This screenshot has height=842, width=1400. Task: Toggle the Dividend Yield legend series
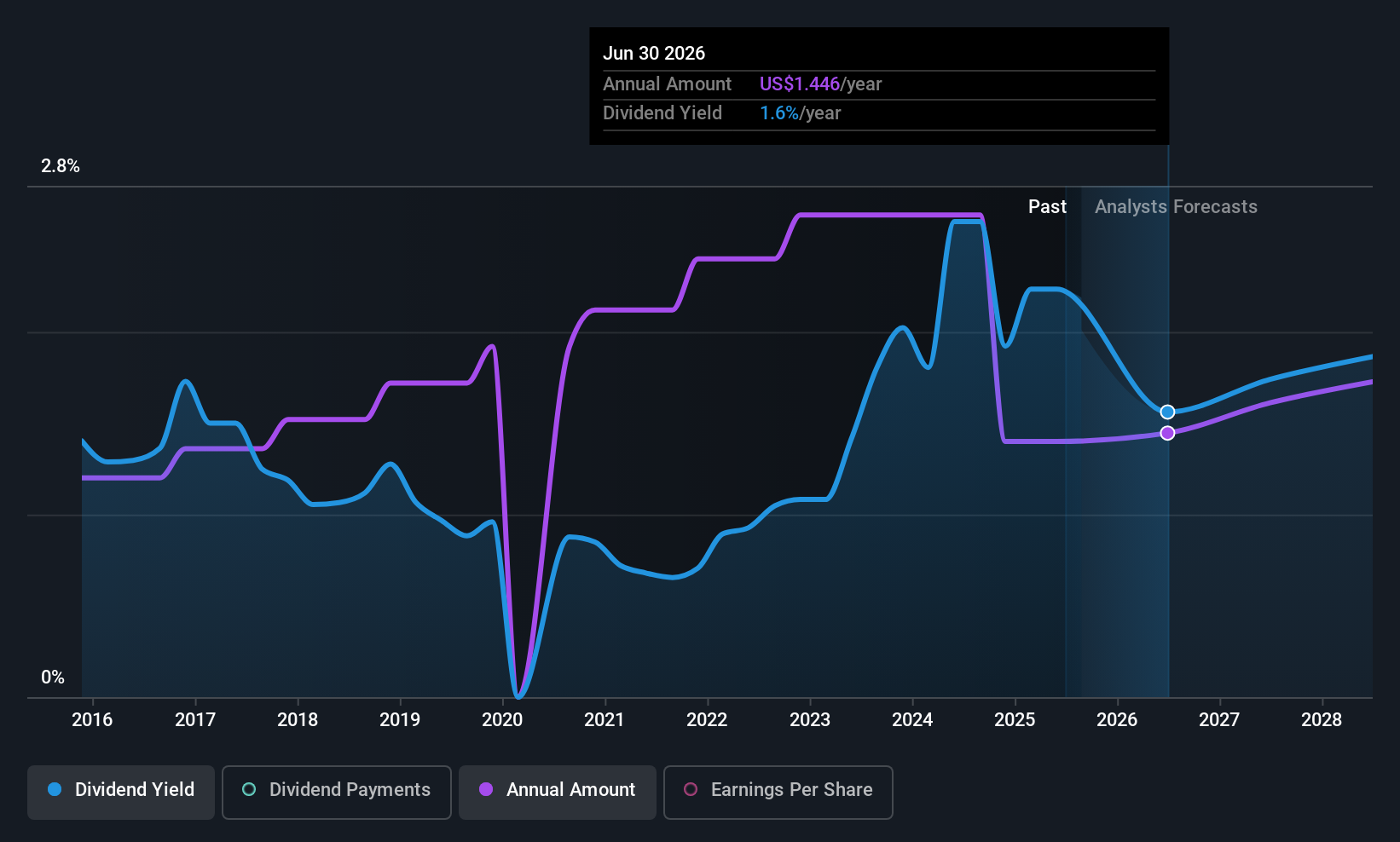point(121,792)
